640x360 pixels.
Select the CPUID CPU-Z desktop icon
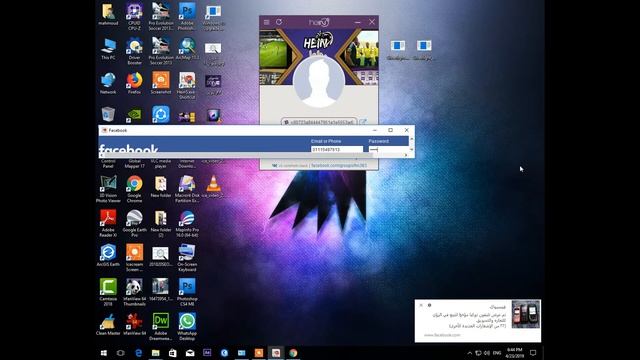pyautogui.click(x=134, y=16)
